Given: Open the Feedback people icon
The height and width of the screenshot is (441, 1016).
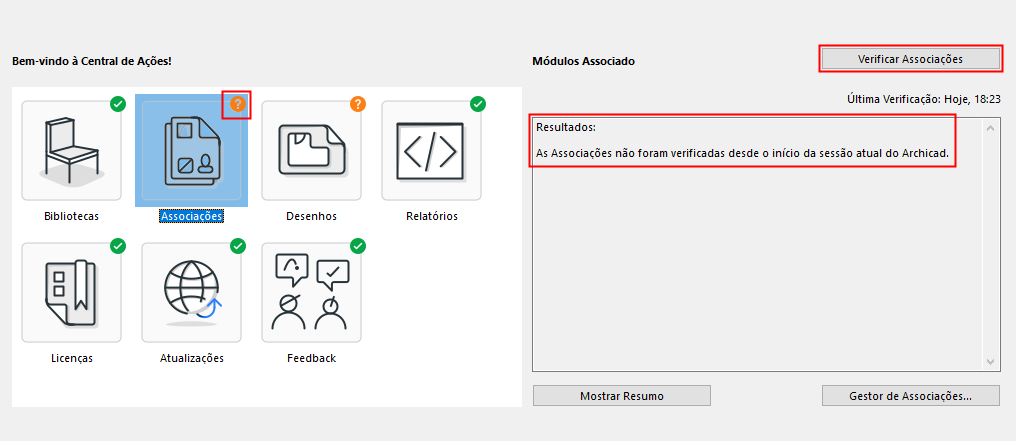Looking at the screenshot, I should pyautogui.click(x=311, y=292).
